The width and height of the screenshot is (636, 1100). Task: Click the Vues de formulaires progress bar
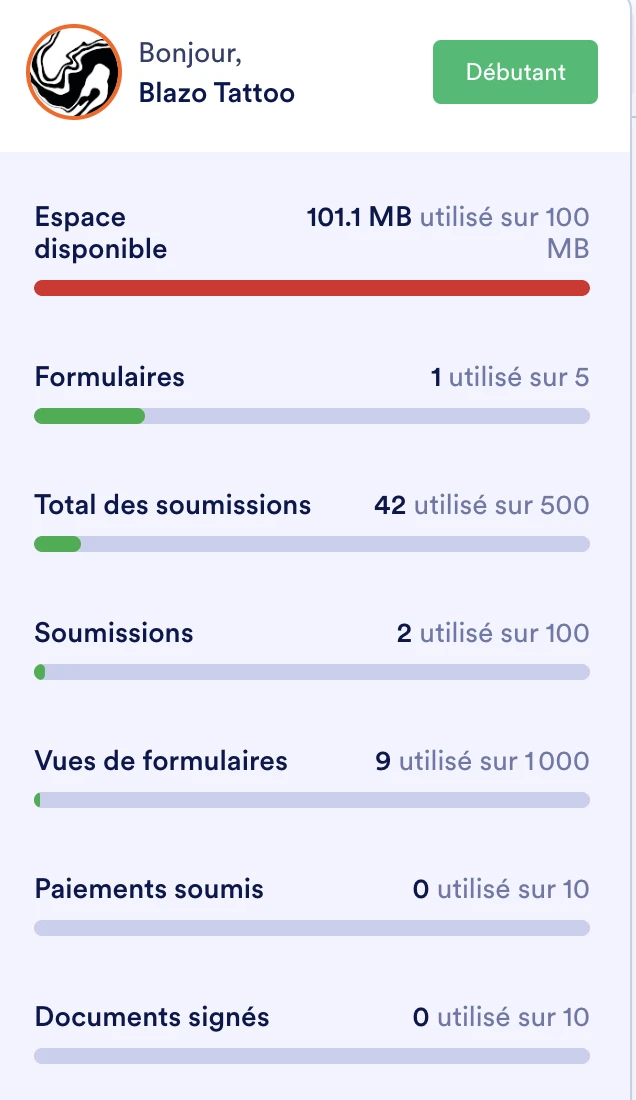click(x=312, y=799)
